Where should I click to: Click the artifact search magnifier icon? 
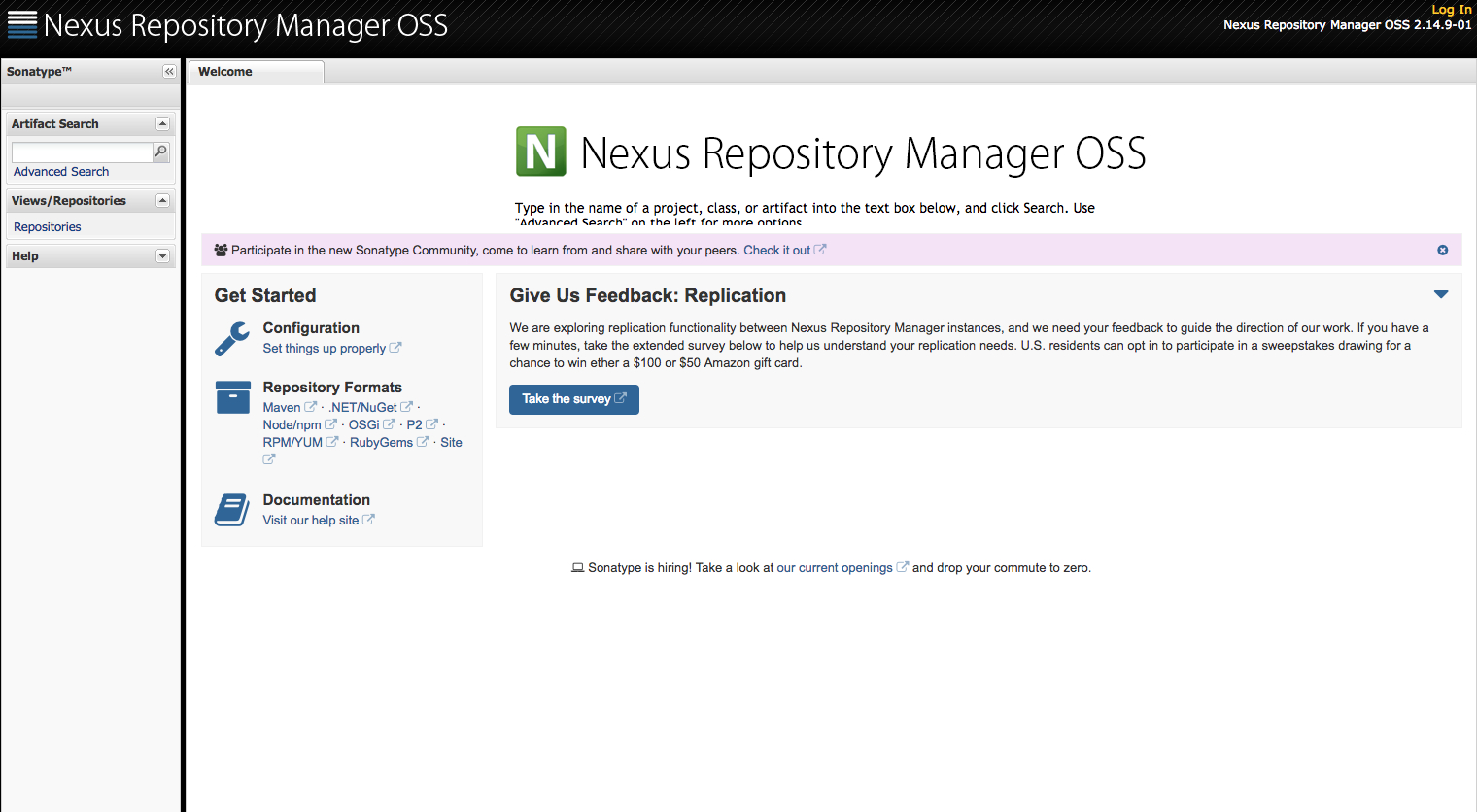pos(161,152)
